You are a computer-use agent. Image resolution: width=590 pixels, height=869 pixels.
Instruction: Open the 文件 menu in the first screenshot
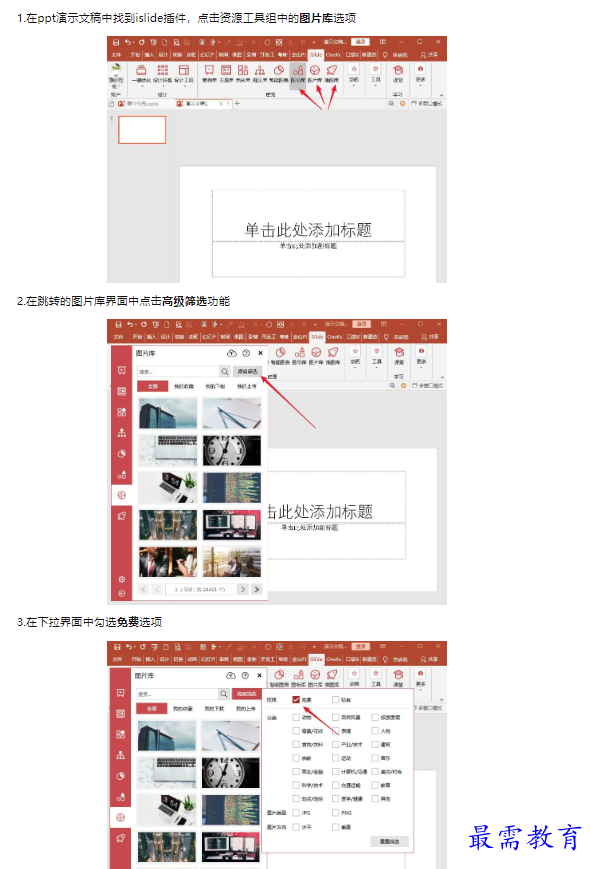pyautogui.click(x=116, y=55)
